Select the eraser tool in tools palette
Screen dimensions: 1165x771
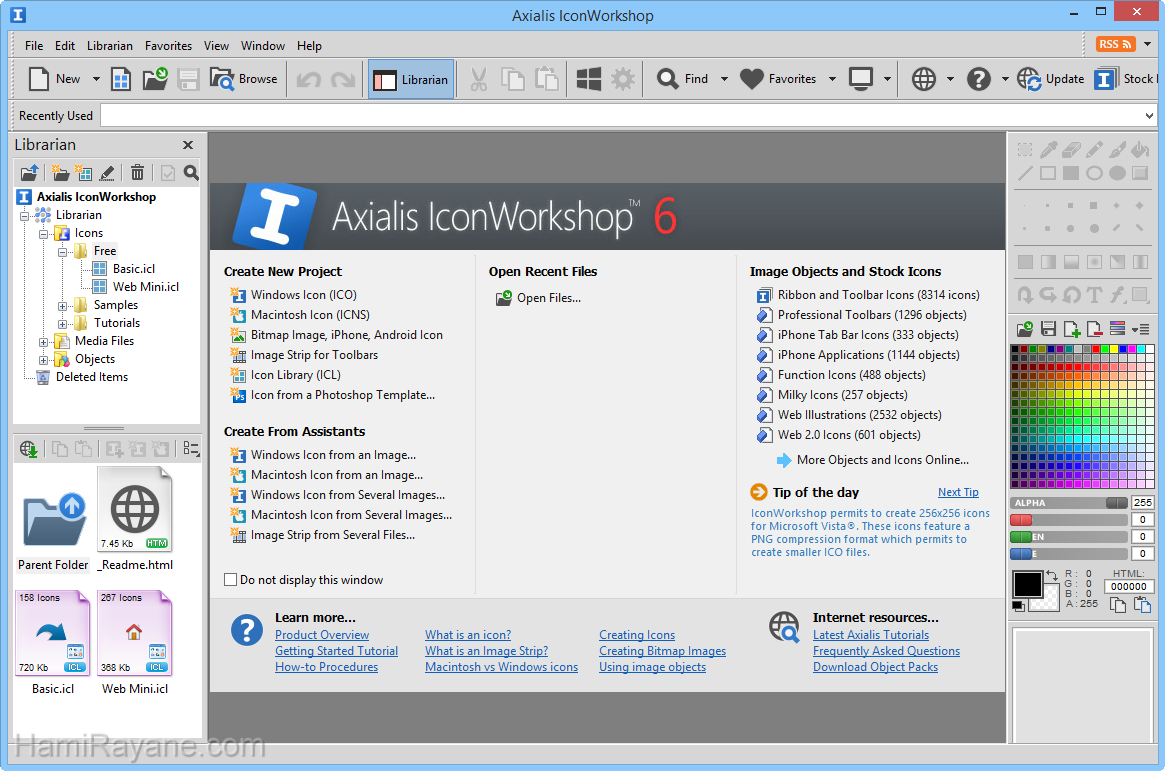coord(1071,150)
